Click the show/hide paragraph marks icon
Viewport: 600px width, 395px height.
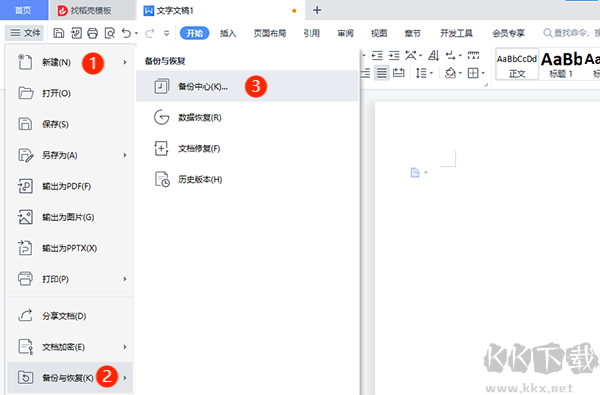pyautogui.click(x=451, y=55)
